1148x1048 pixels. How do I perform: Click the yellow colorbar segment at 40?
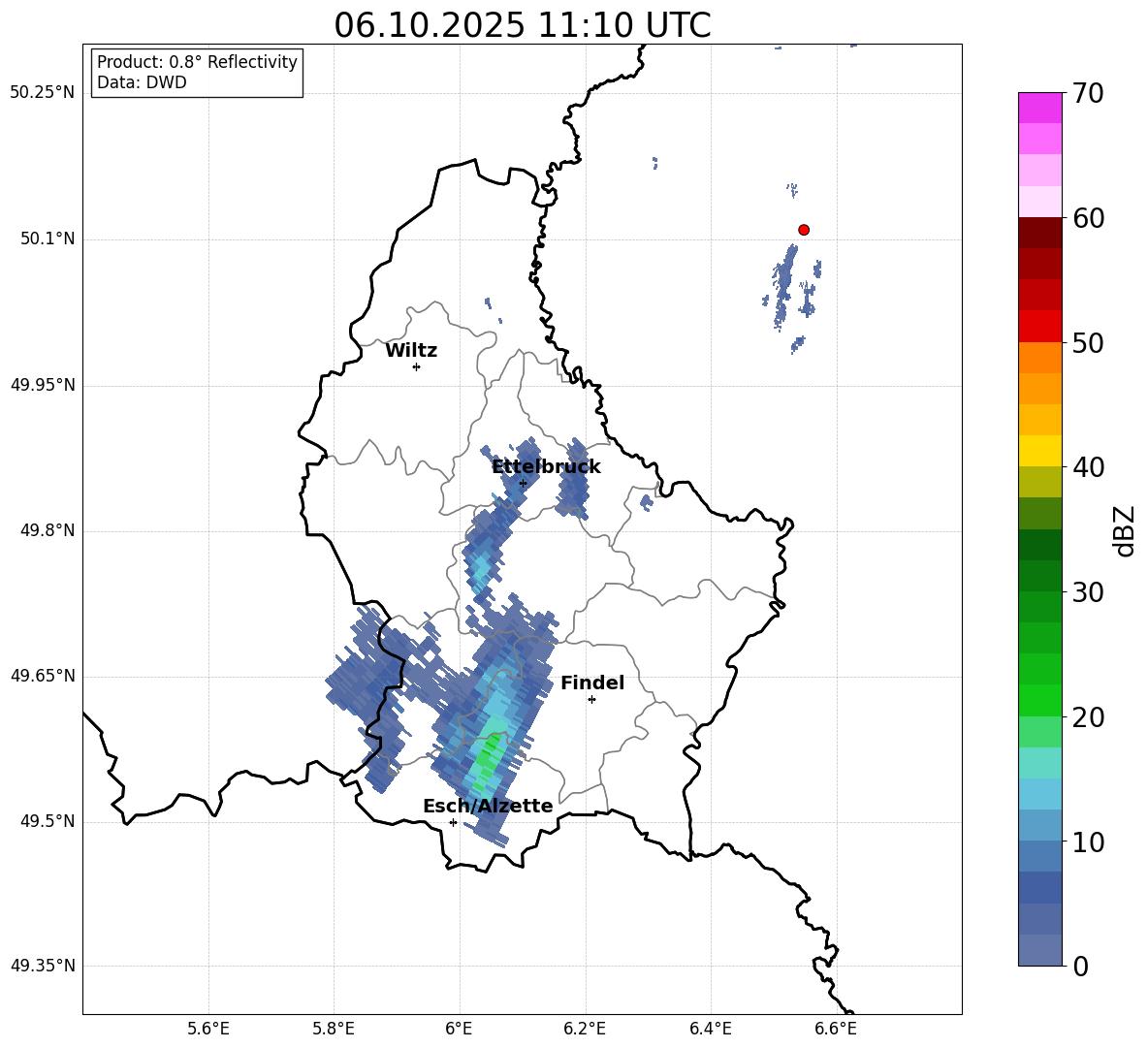(1039, 452)
